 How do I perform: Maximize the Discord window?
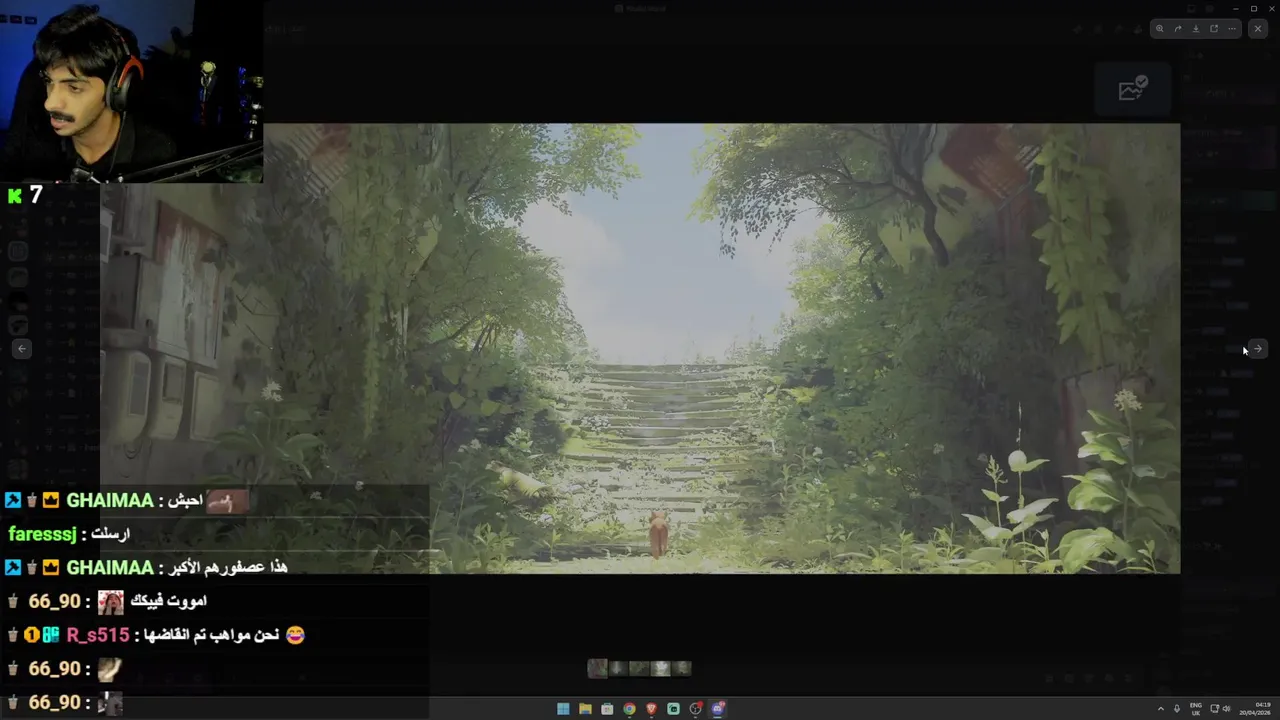(x=1254, y=8)
